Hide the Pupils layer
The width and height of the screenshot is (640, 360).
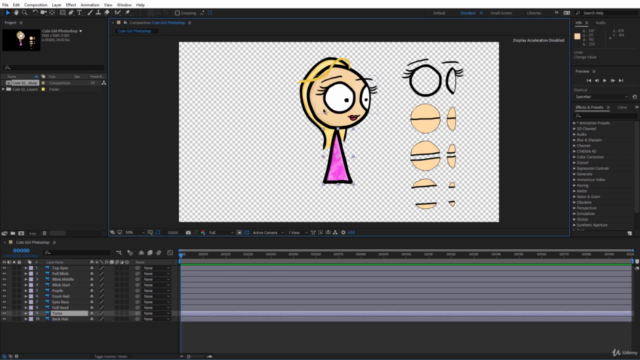[x=4, y=291]
